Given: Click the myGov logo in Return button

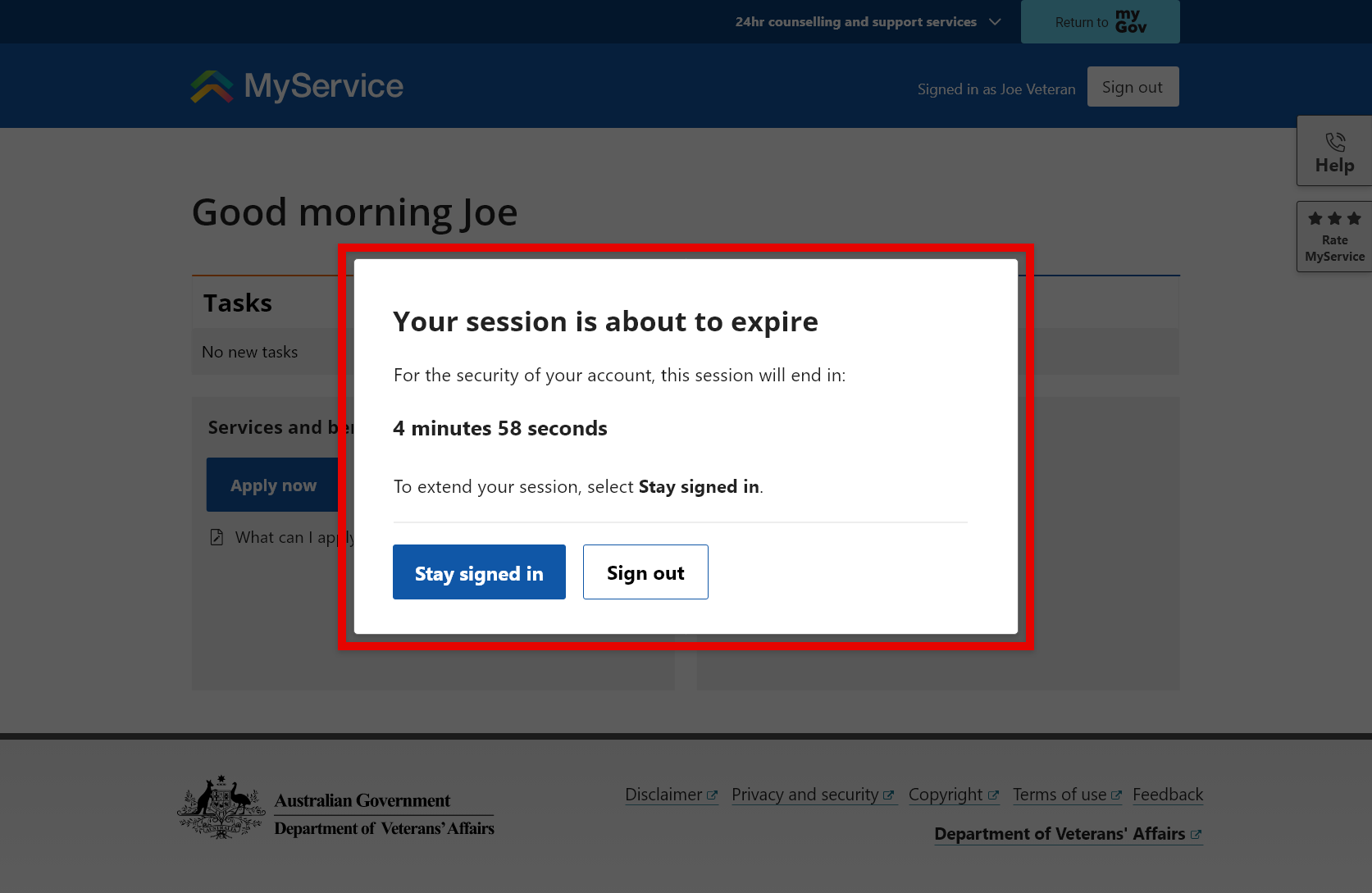Looking at the screenshot, I should [x=1131, y=21].
